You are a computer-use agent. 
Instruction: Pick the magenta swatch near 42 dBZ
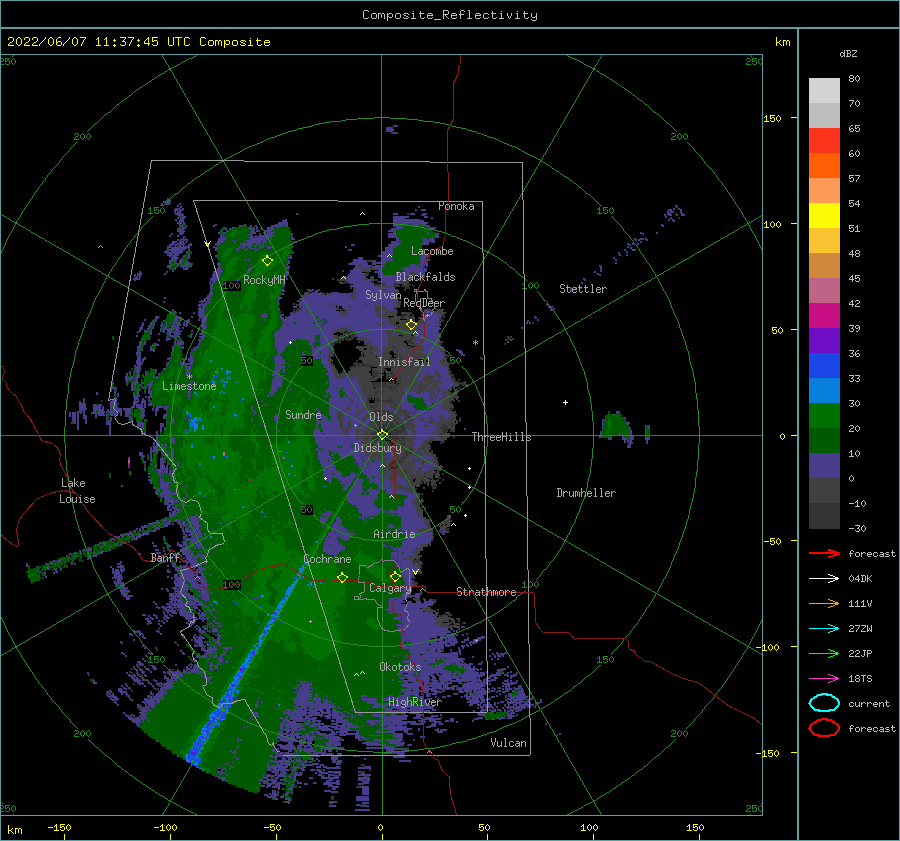click(x=824, y=315)
